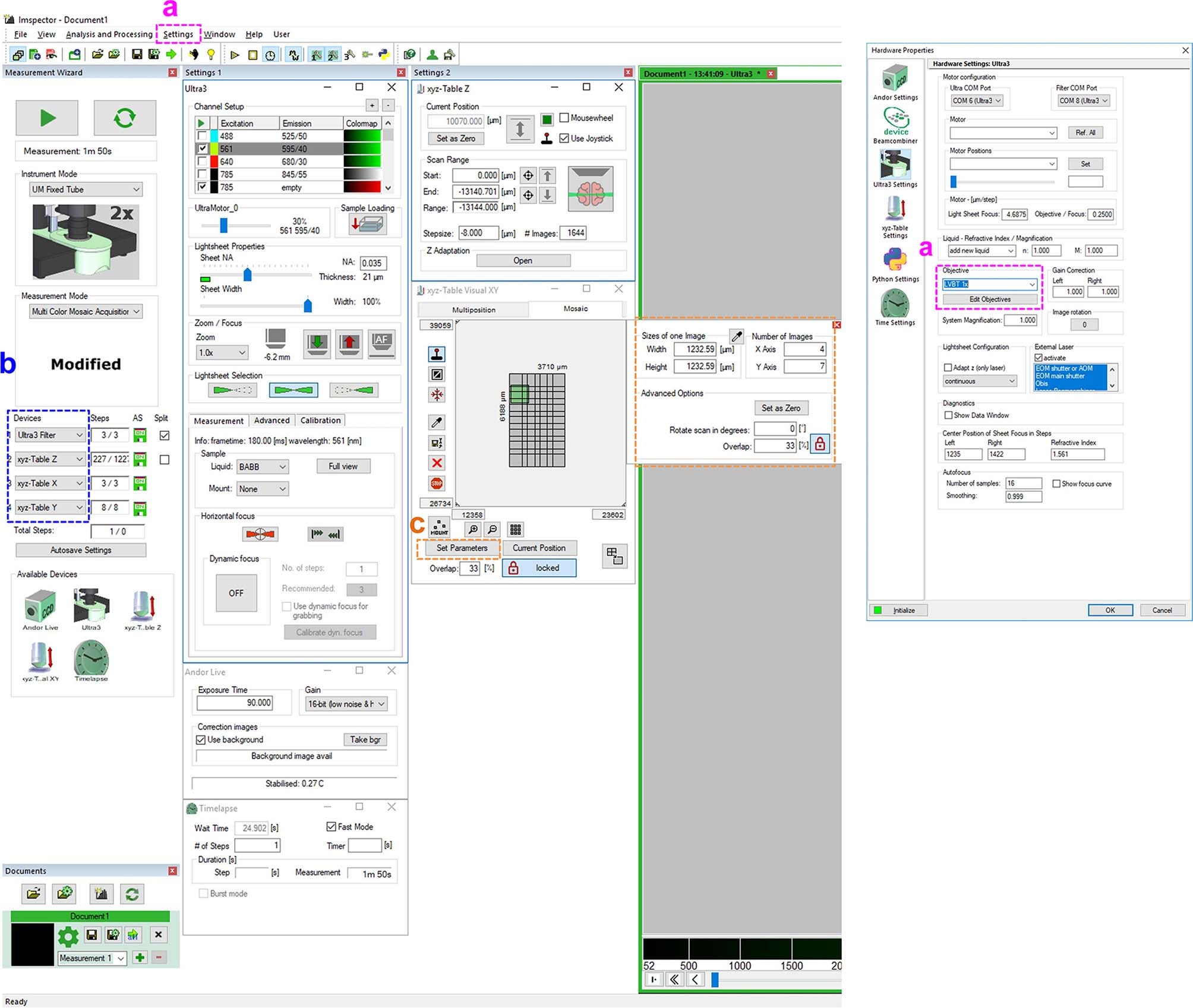Click the Andor Settings camera icon
The width and height of the screenshot is (1193, 1008).
(895, 79)
